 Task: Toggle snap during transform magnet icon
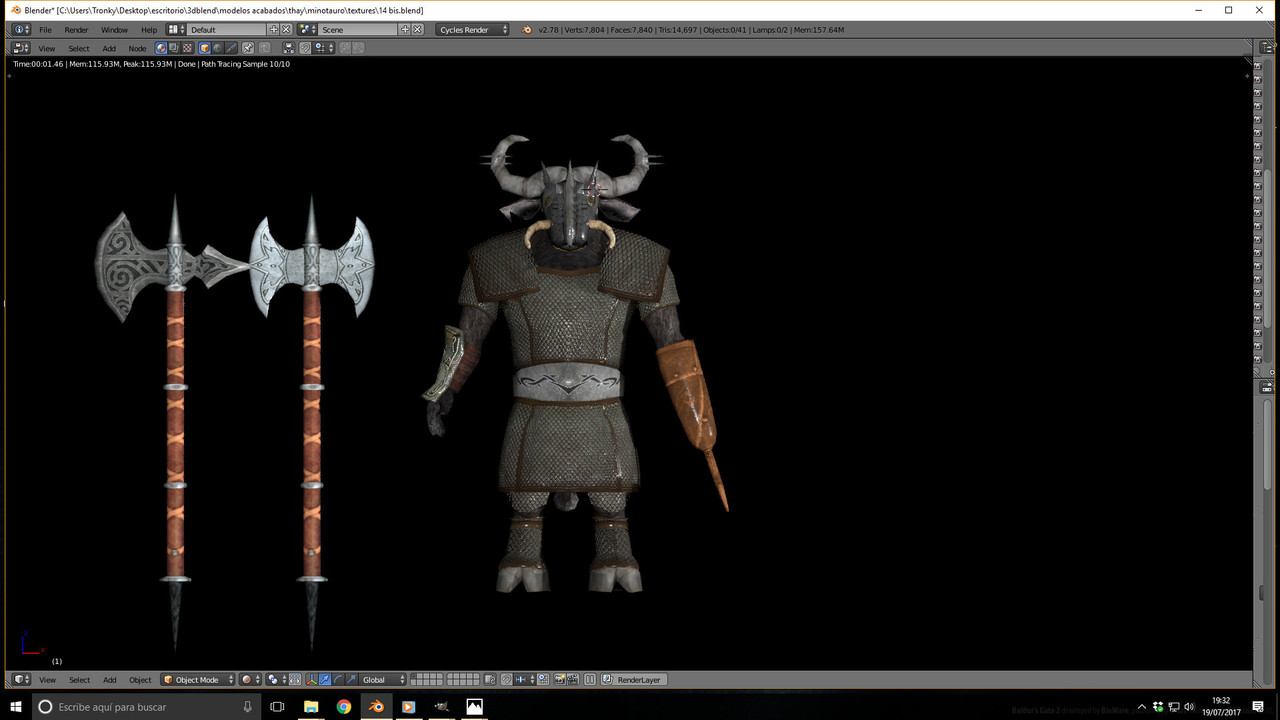505,680
